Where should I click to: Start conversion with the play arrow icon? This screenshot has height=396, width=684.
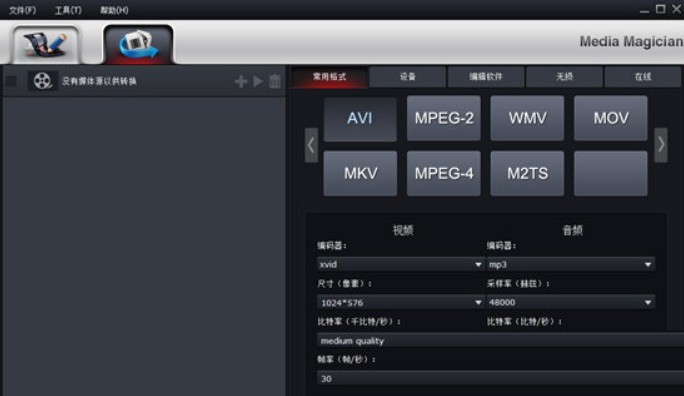tap(258, 81)
